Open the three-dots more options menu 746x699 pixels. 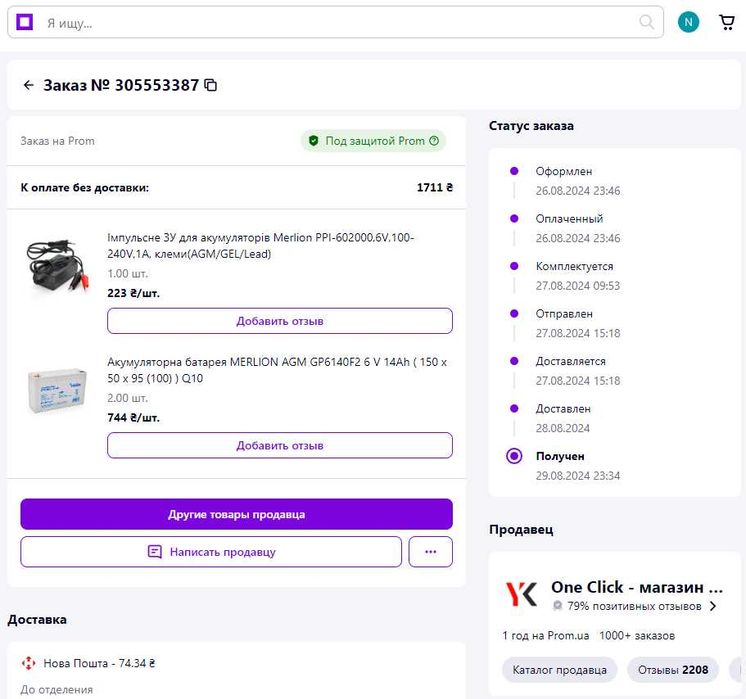431,551
